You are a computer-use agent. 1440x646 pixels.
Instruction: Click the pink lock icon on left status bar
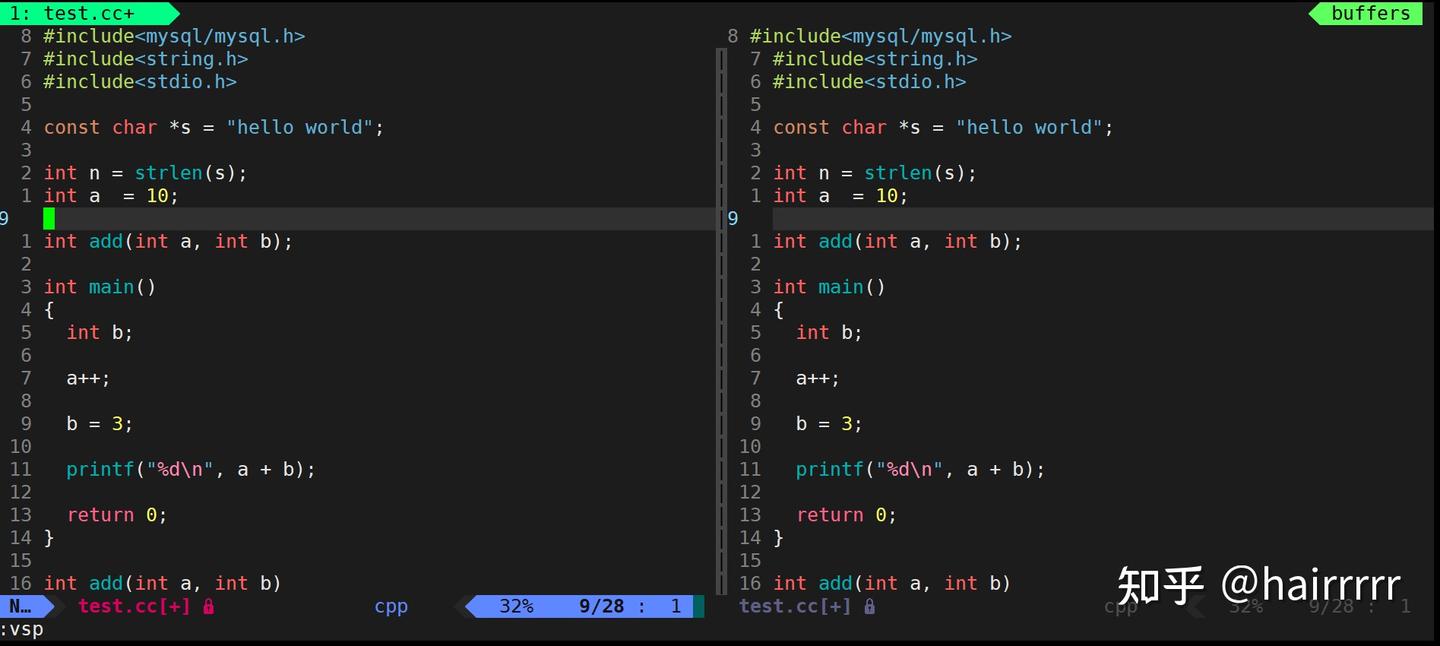click(x=210, y=606)
